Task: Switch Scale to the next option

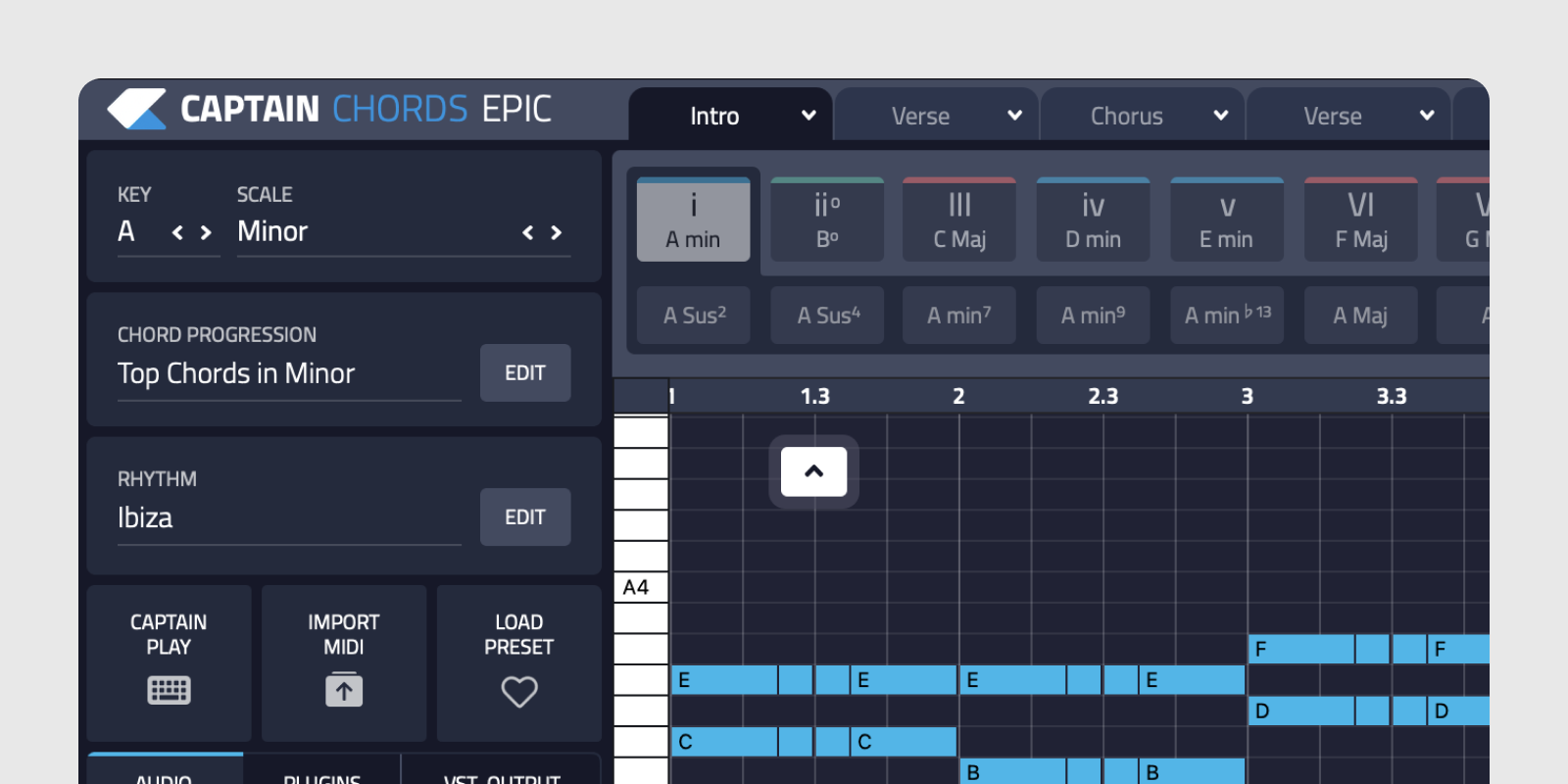Action: 557,232
